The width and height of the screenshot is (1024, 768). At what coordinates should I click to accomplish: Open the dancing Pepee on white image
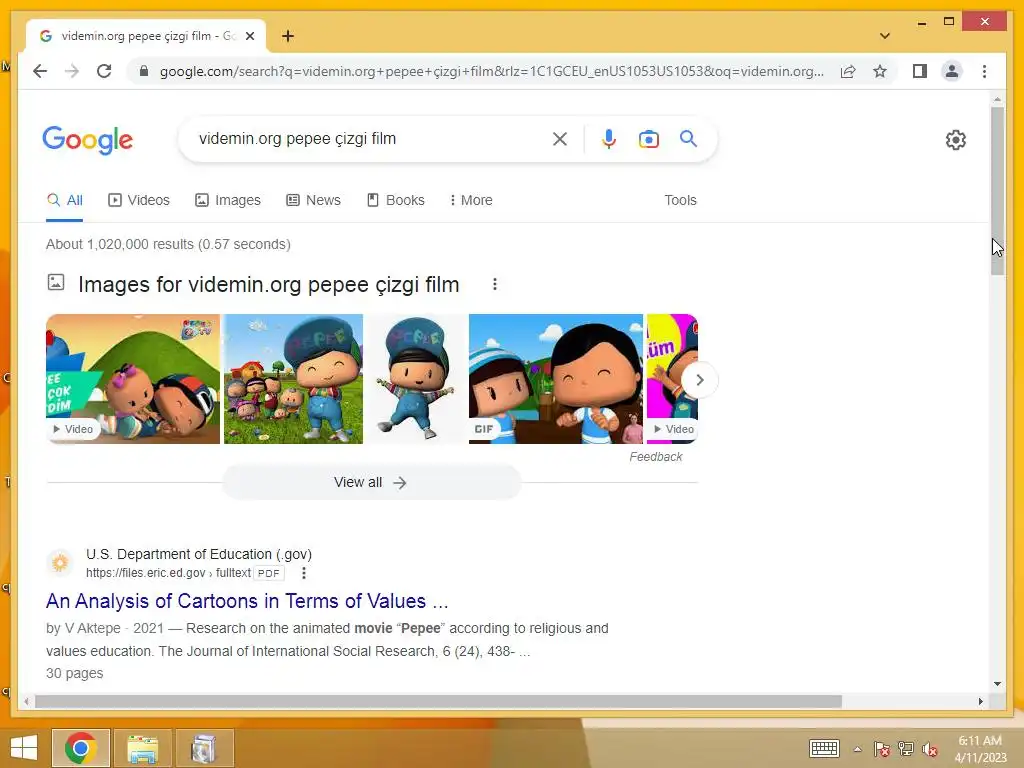[x=416, y=379]
